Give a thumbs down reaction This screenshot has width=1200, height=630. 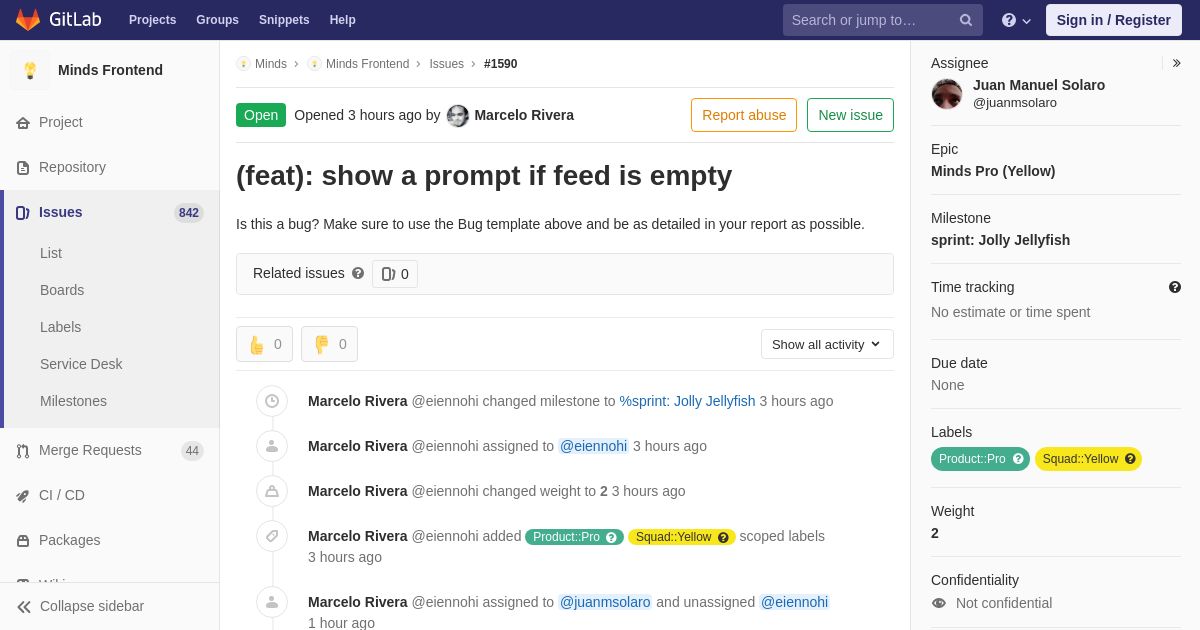(x=329, y=344)
